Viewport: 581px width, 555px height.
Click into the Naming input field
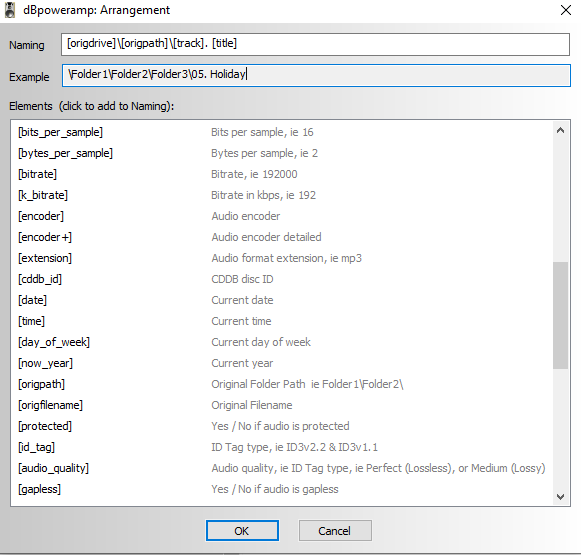point(315,44)
